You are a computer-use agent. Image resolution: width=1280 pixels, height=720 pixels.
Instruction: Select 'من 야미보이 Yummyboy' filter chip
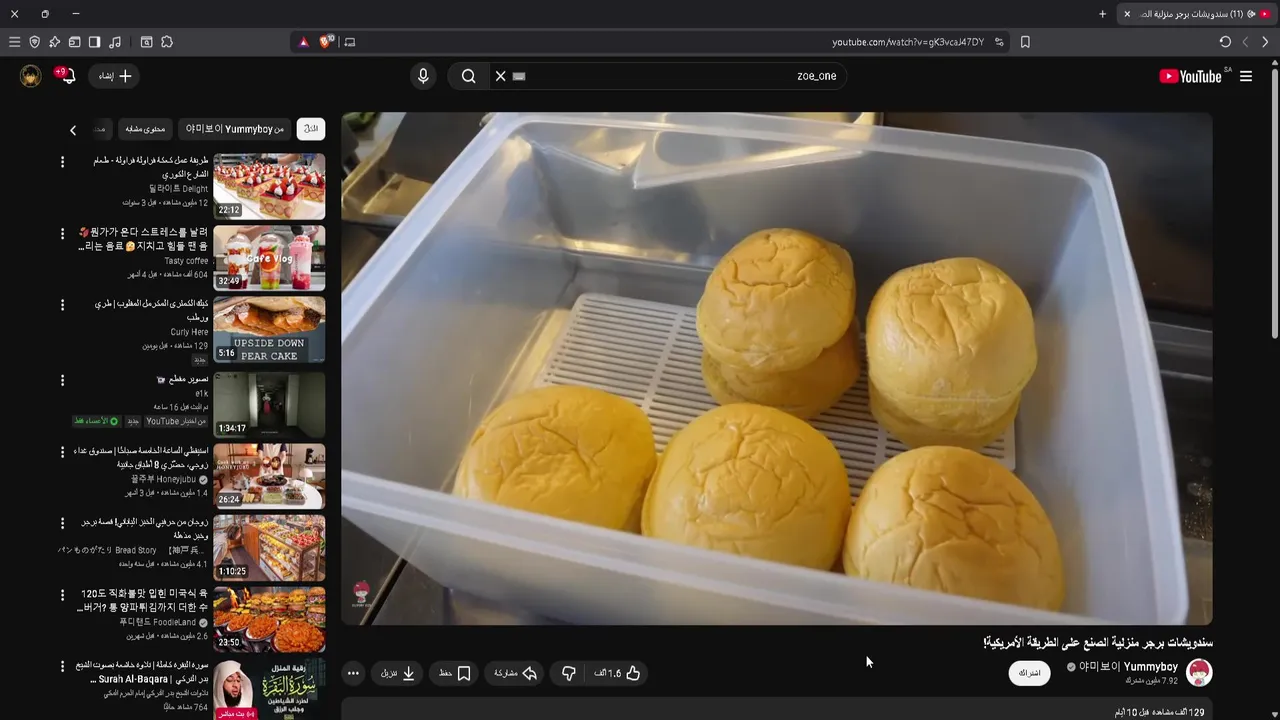tap(235, 129)
